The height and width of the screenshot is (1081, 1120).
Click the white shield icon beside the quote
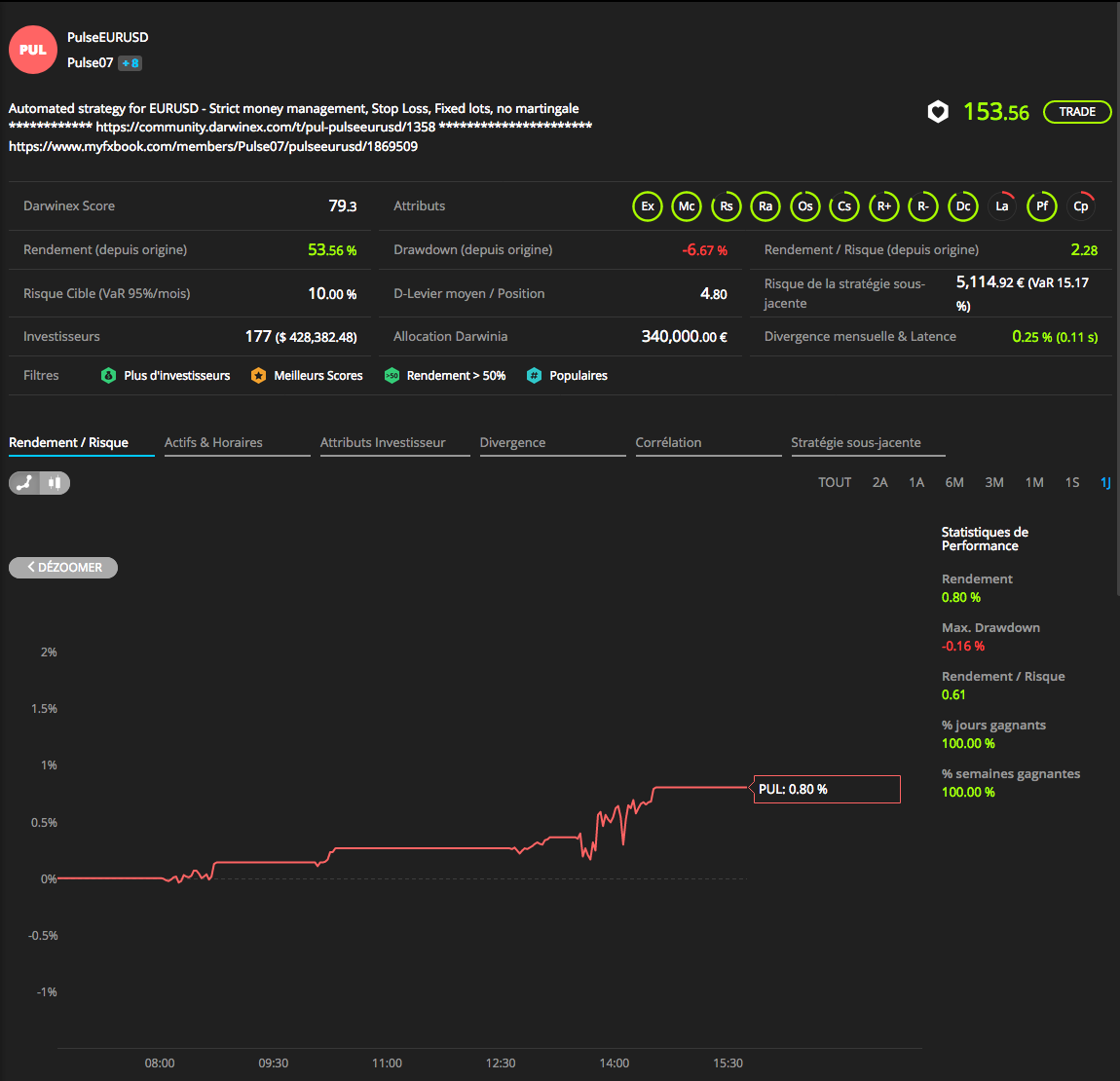coord(938,111)
